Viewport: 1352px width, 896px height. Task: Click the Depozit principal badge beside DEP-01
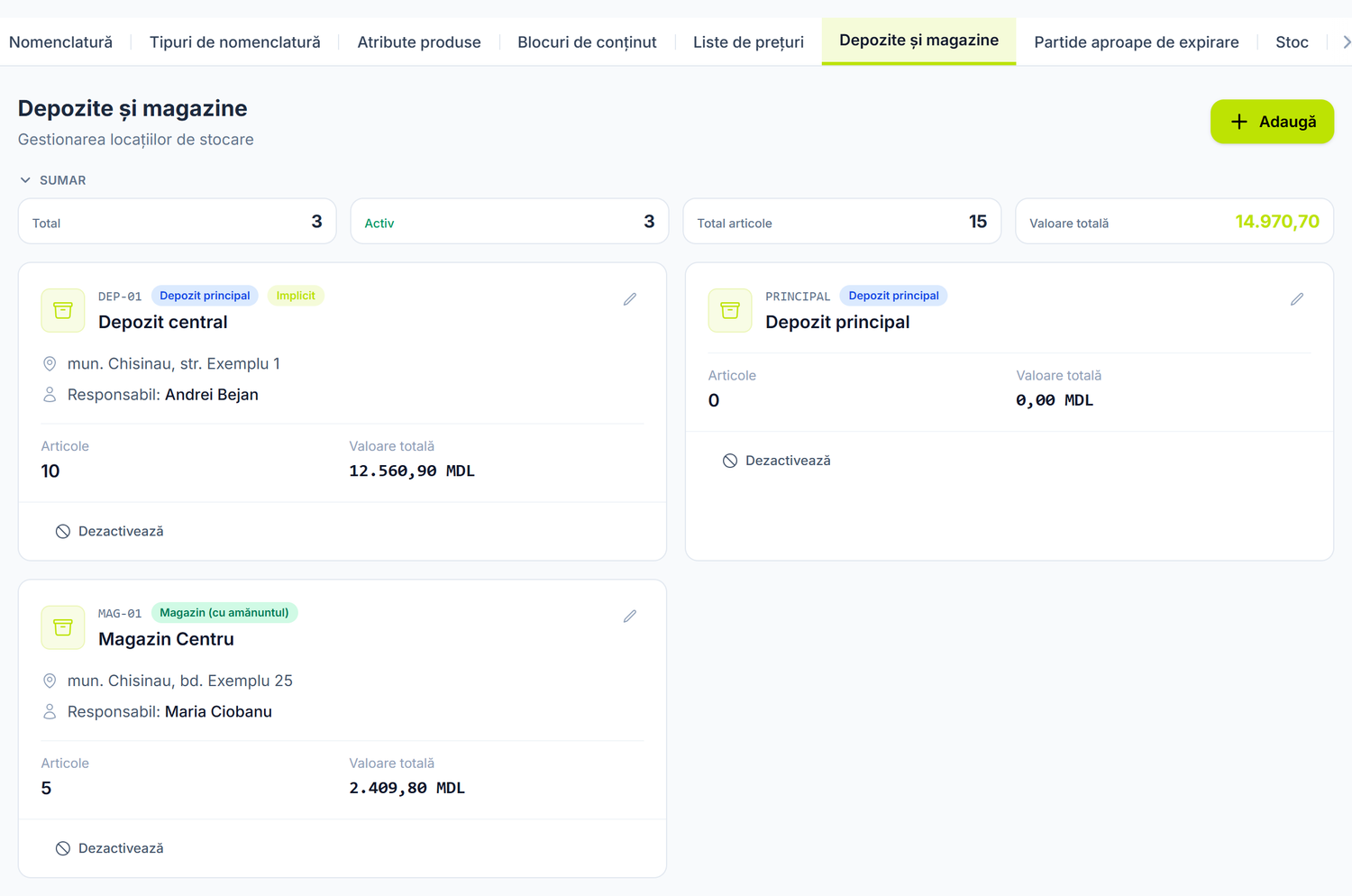click(205, 296)
